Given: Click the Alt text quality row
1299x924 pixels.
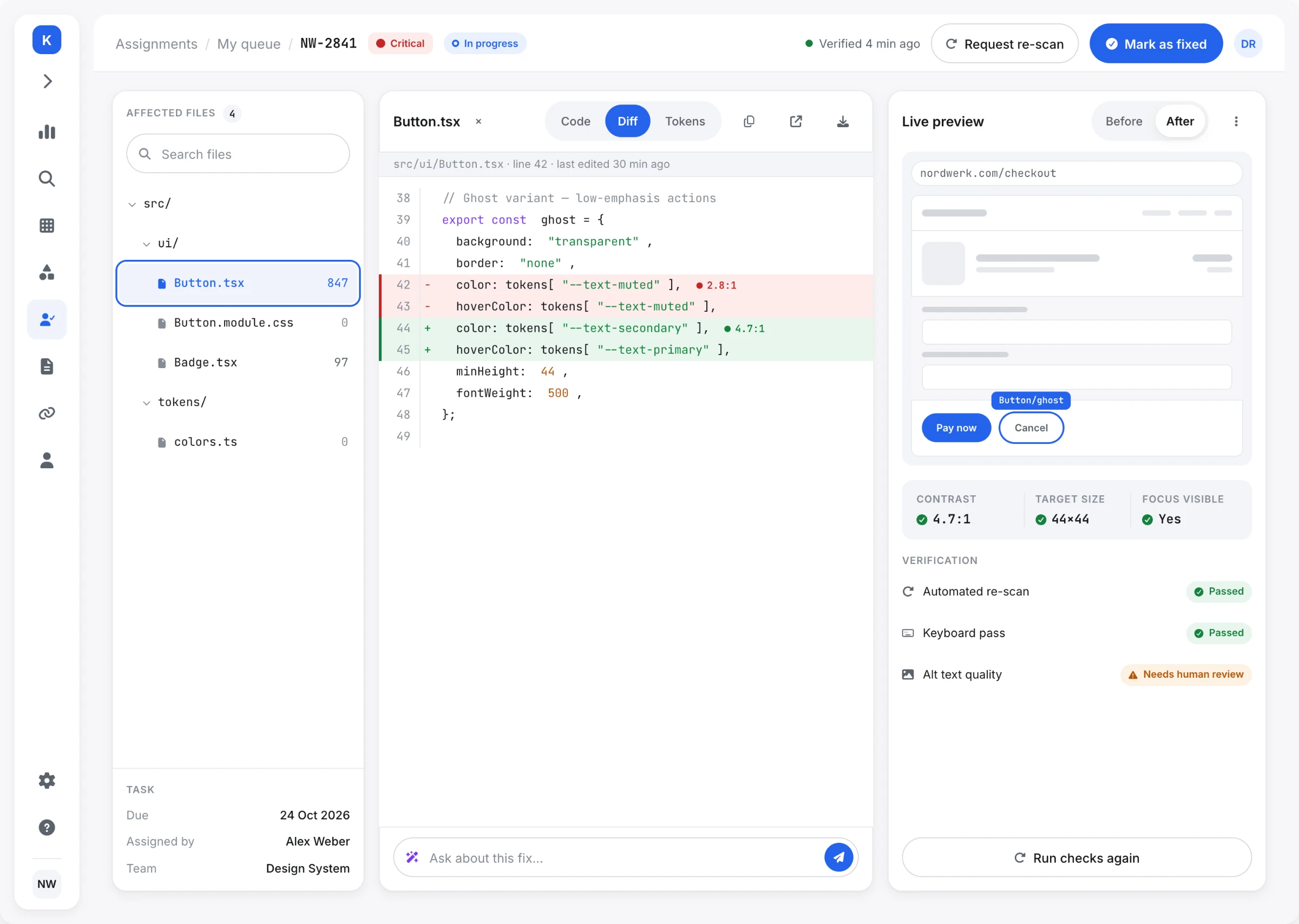Looking at the screenshot, I should [1077, 675].
